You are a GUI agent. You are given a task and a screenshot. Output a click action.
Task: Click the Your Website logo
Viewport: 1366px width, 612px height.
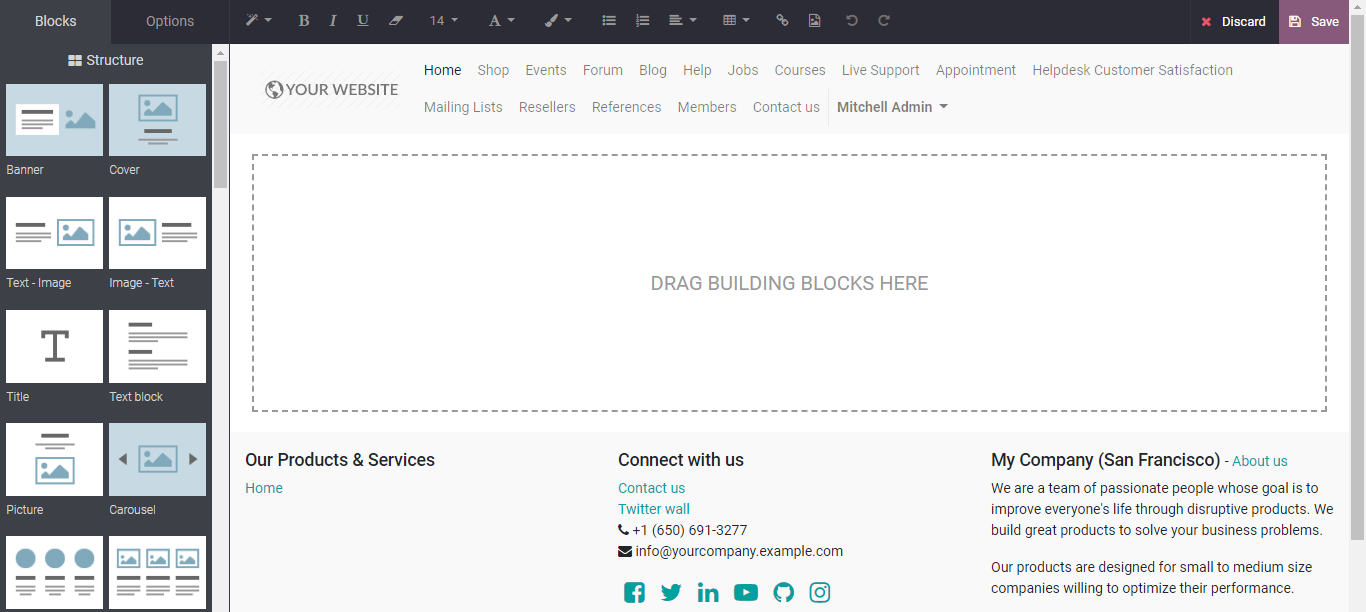point(331,89)
